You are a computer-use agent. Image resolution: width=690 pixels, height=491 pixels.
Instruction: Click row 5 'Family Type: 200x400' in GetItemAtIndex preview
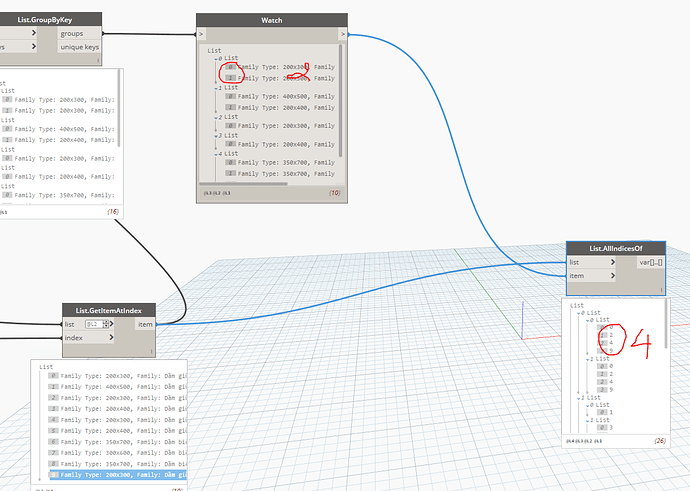pyautogui.click(x=117, y=431)
